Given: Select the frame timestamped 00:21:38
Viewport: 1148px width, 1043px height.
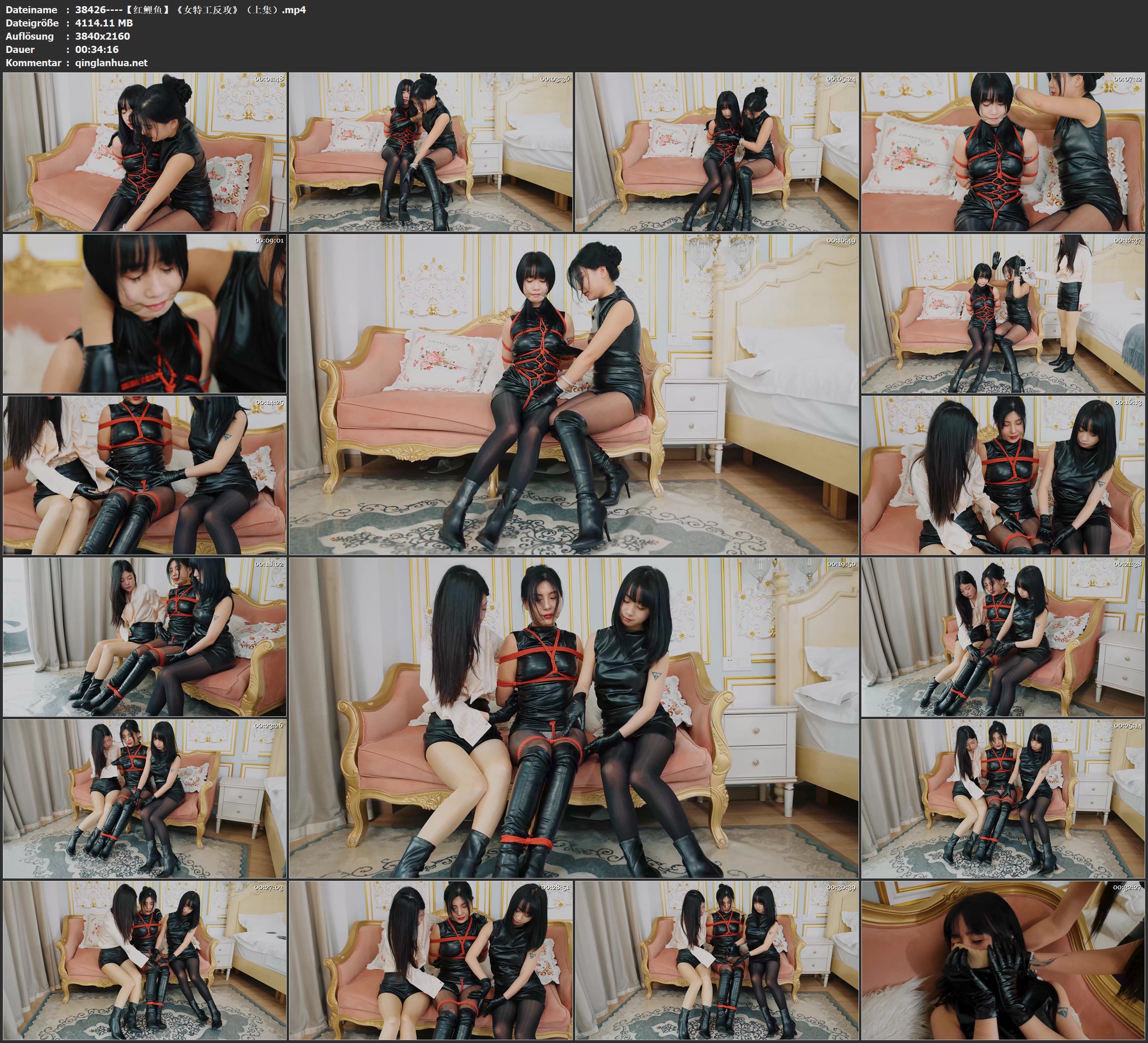Looking at the screenshot, I should click(x=1003, y=637).
